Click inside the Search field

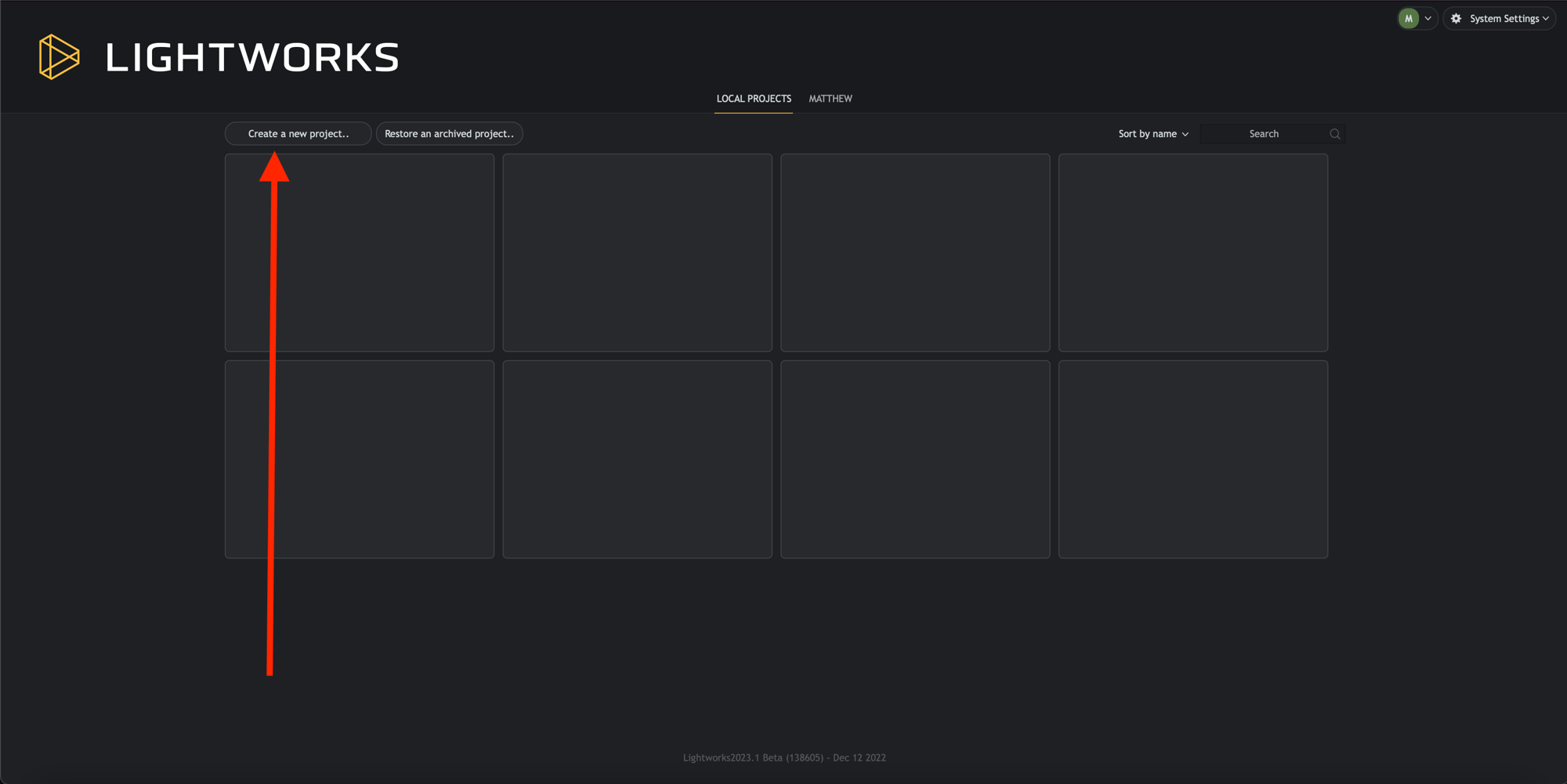(x=1264, y=133)
